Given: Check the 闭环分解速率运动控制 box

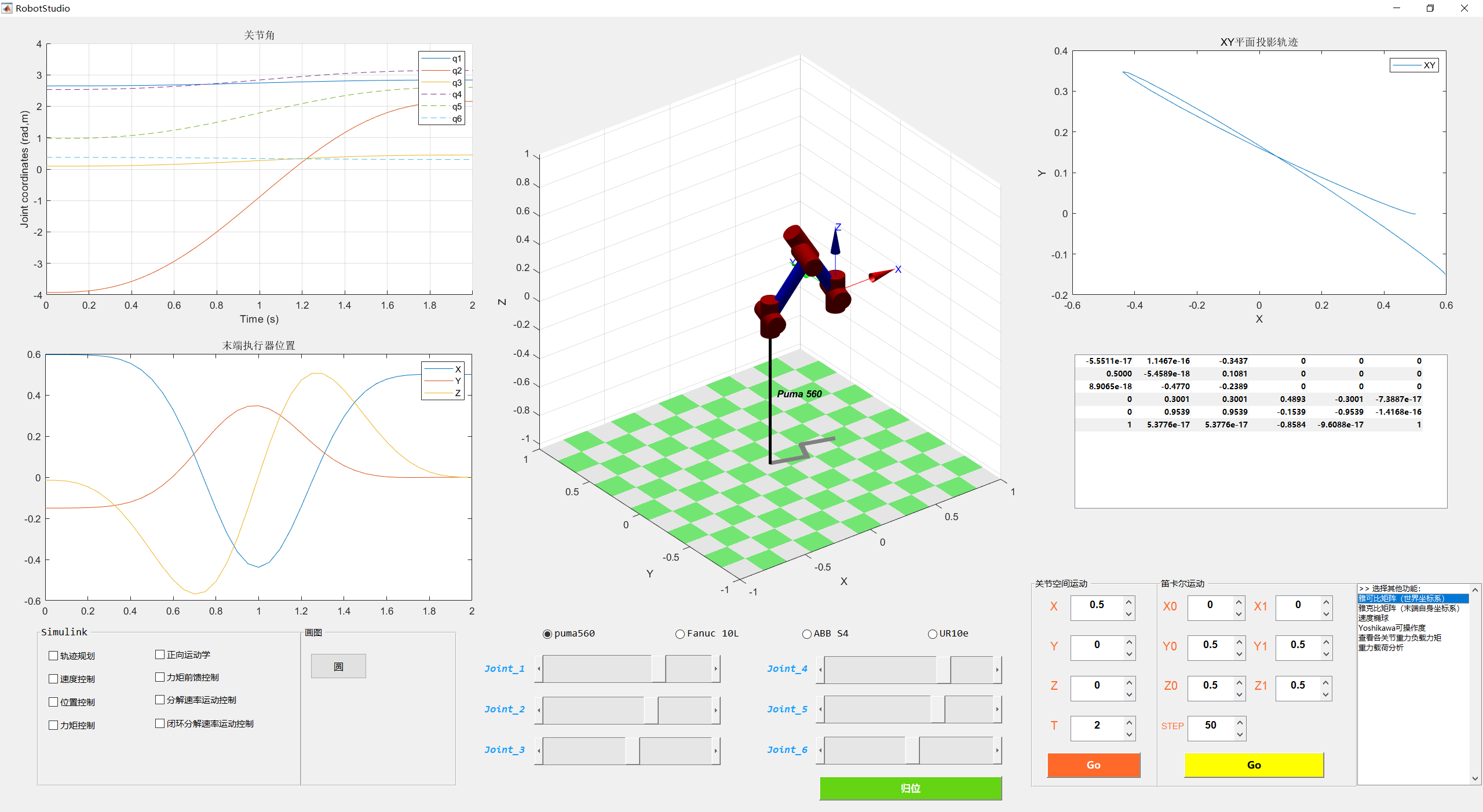Looking at the screenshot, I should pos(160,723).
